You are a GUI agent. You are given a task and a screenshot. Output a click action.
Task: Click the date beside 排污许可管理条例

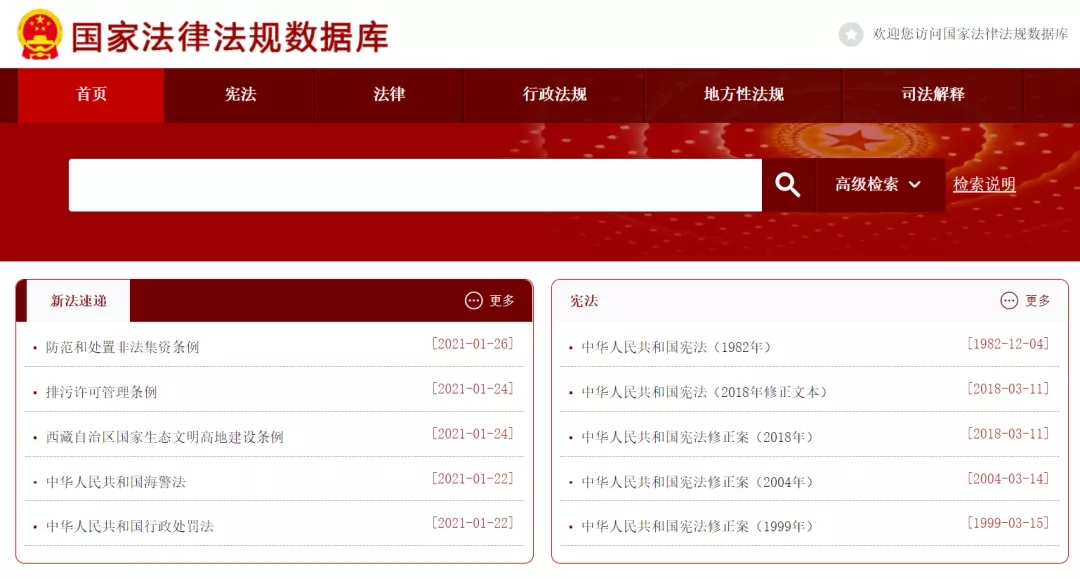pos(472,388)
